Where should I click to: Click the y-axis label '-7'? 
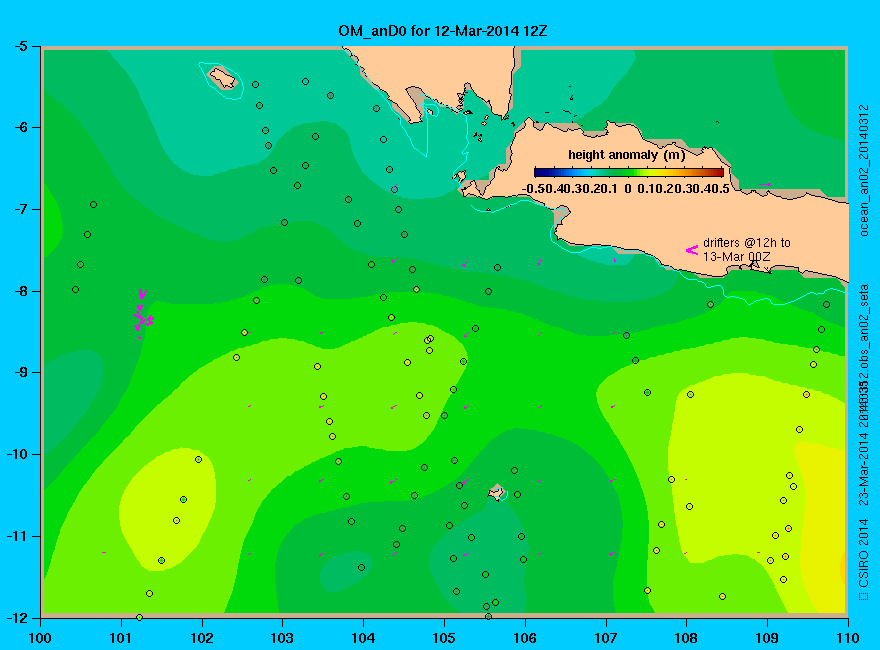pos(20,209)
